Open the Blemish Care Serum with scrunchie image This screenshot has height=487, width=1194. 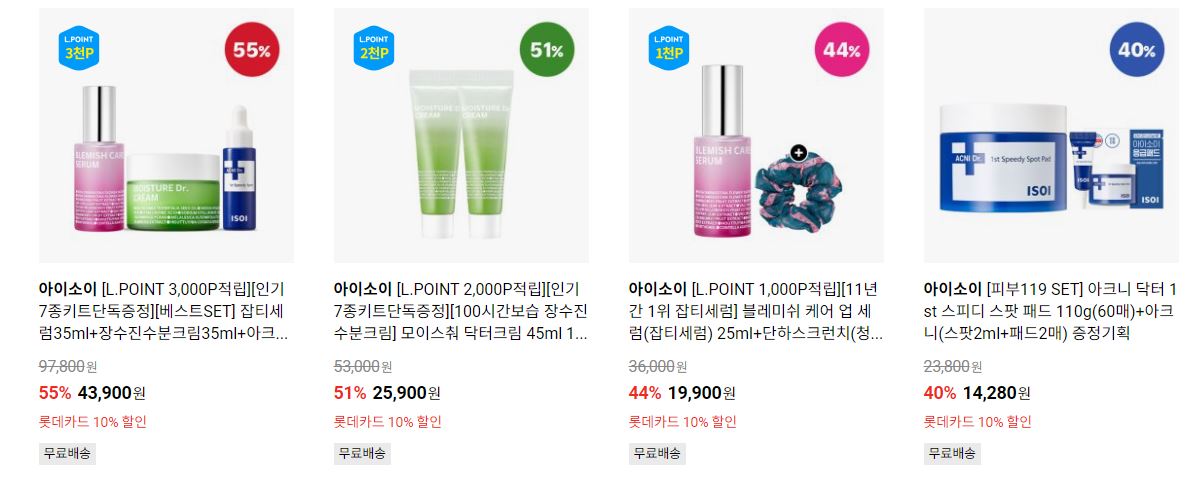point(756,135)
